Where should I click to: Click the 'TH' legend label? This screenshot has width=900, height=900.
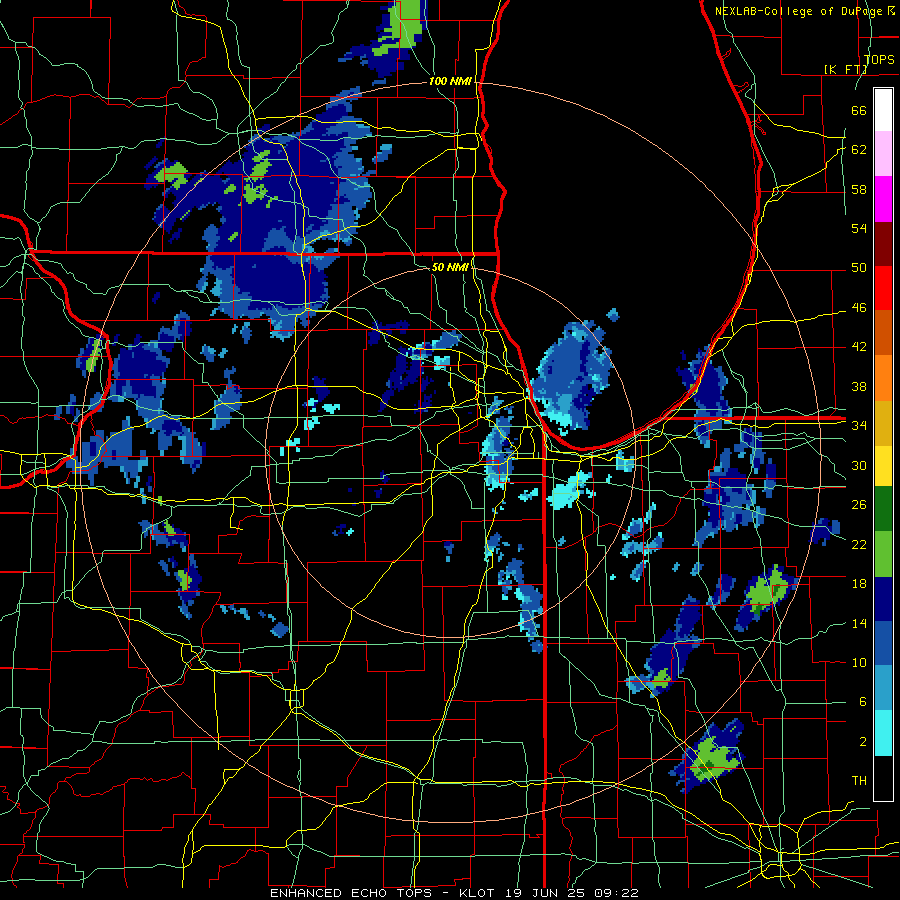coord(859,781)
